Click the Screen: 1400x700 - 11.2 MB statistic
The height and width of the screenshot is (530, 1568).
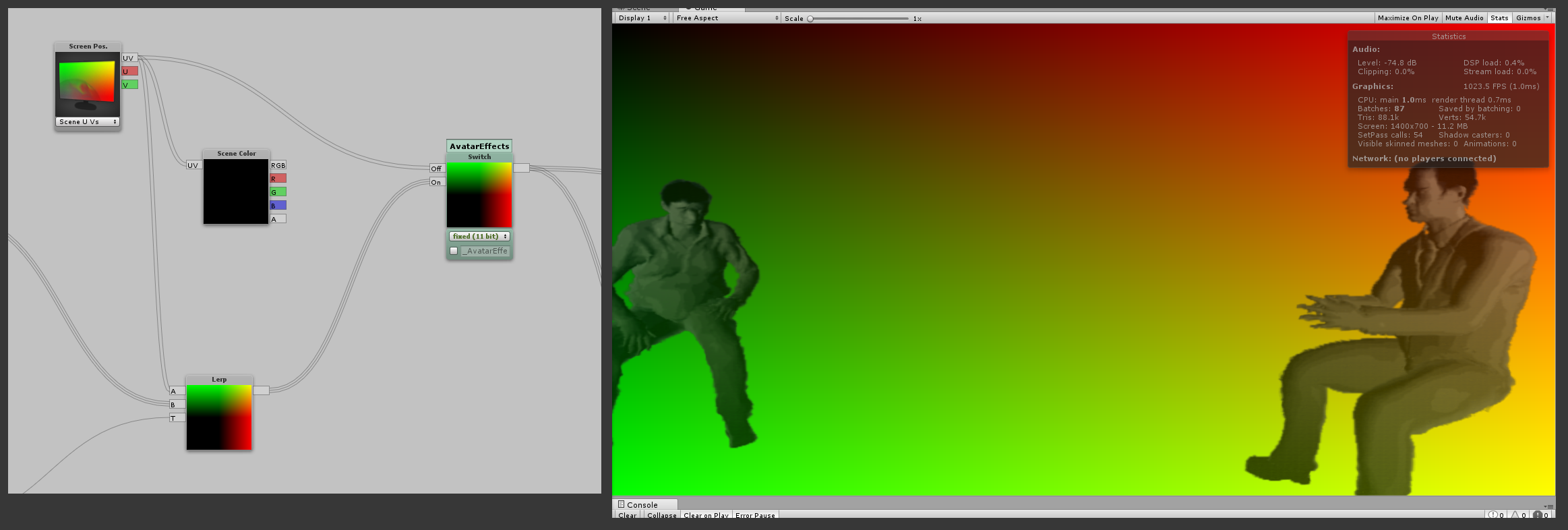tap(1412, 126)
